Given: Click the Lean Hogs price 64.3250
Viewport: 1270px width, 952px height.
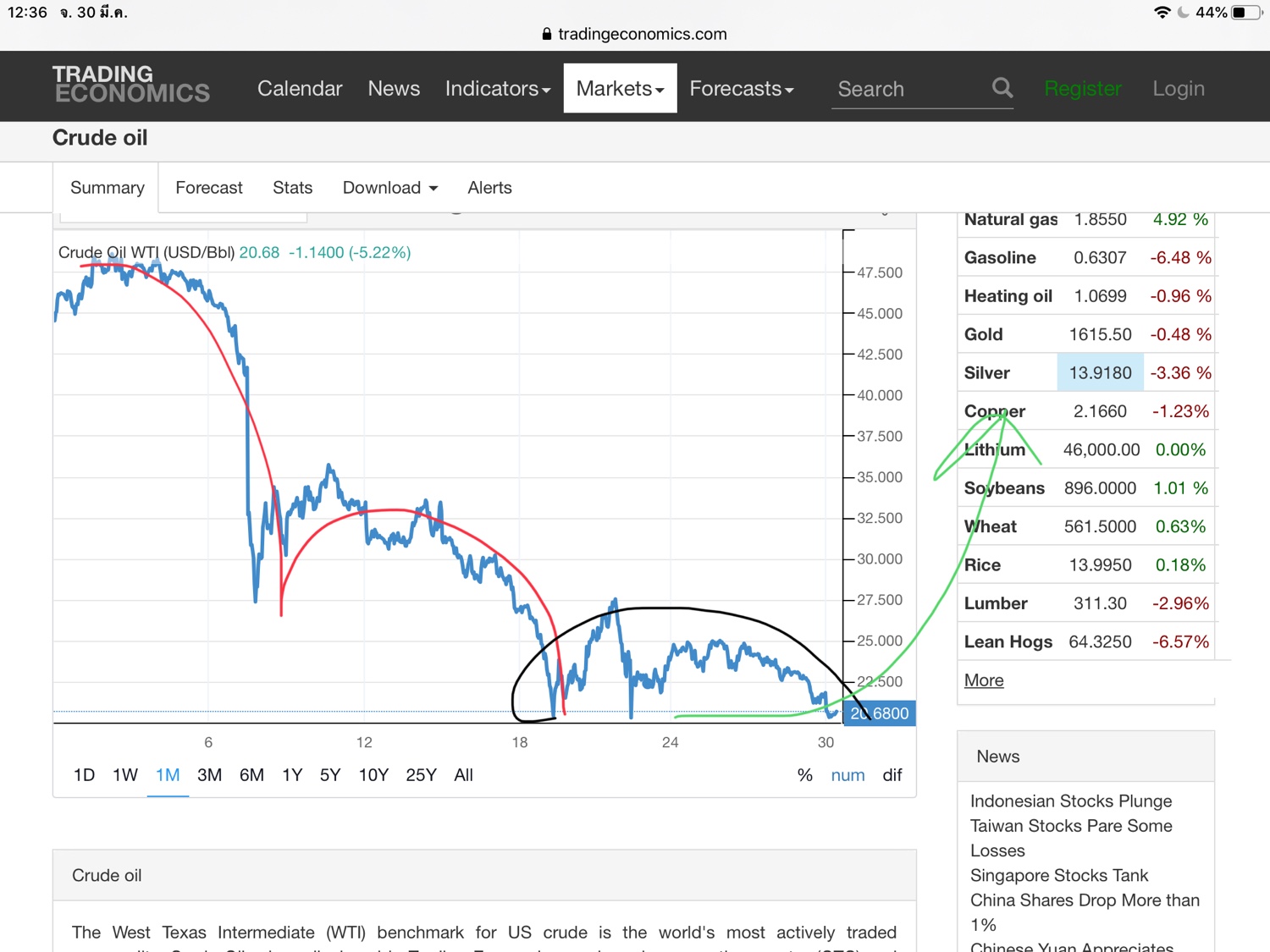Looking at the screenshot, I should pos(1100,642).
